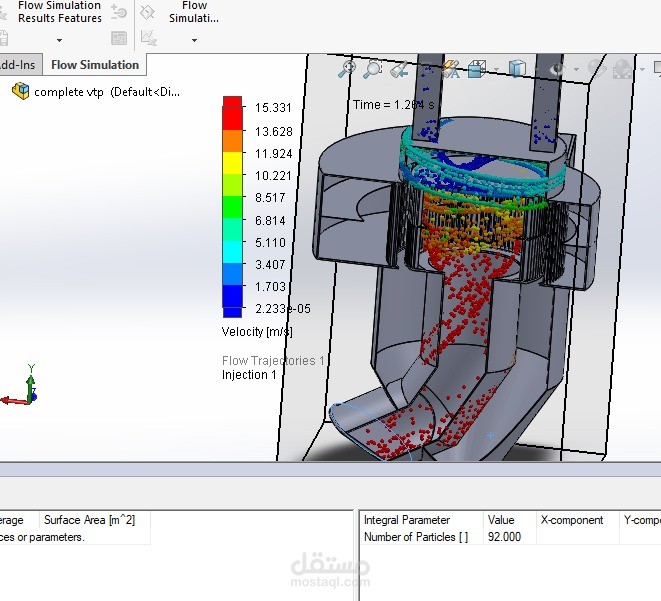Click the Flow Simulati... ribbon label

tap(194, 12)
